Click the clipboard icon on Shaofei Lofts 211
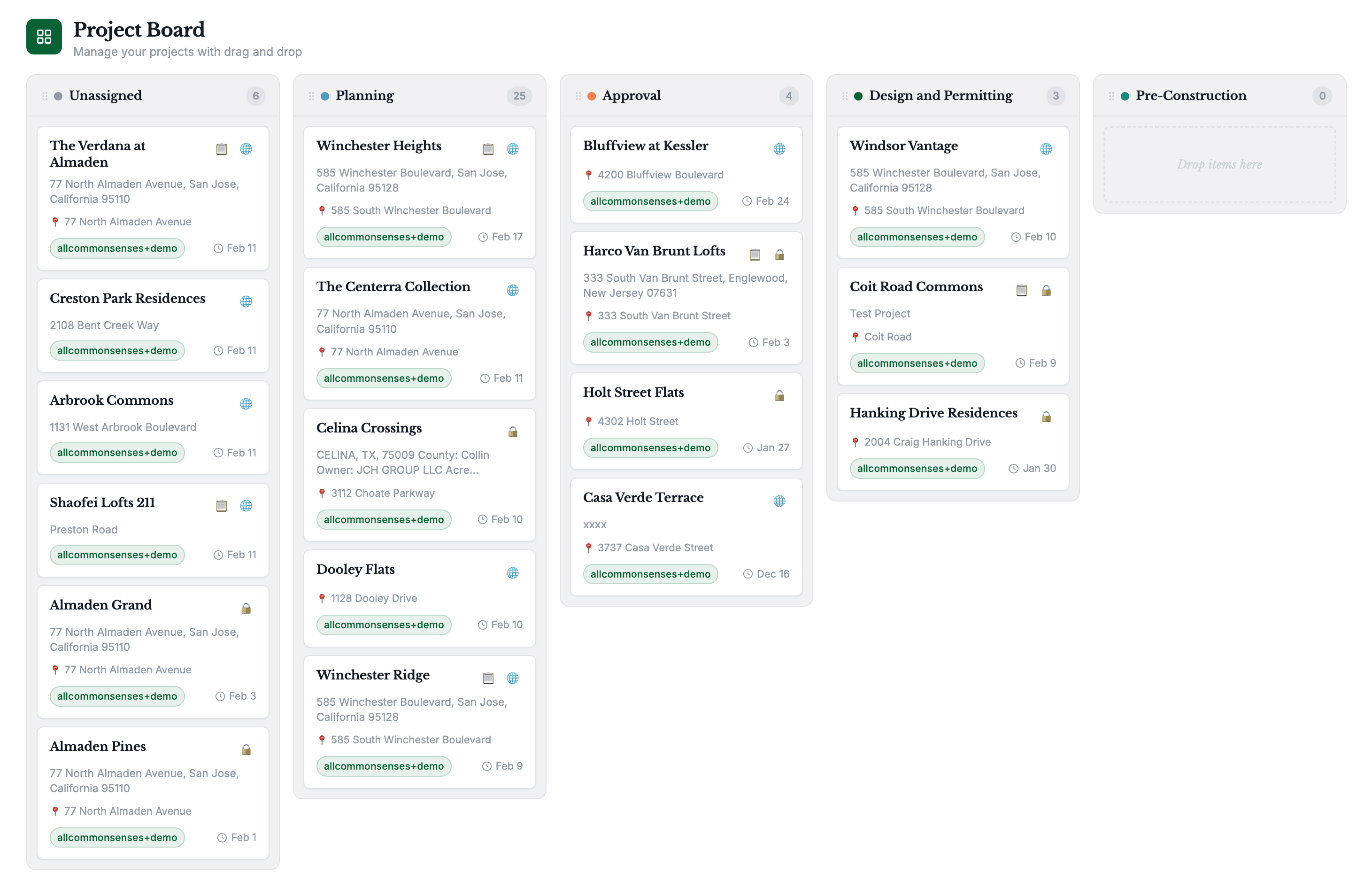This screenshot has width=1372, height=895. (x=221, y=506)
